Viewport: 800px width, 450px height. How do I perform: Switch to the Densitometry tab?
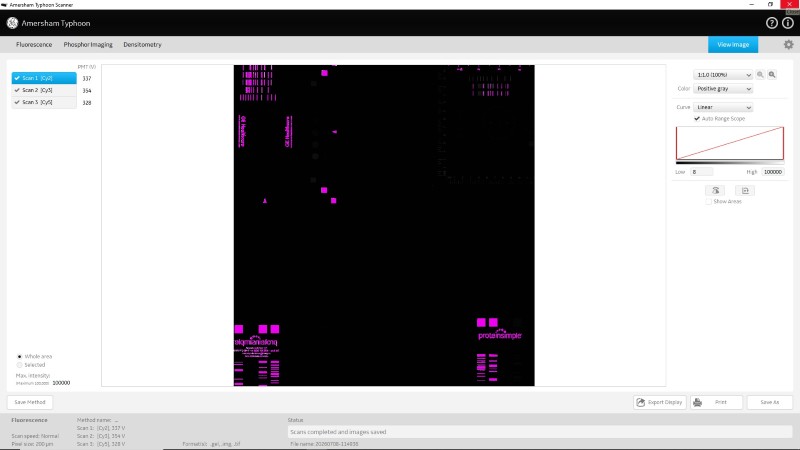tap(142, 44)
